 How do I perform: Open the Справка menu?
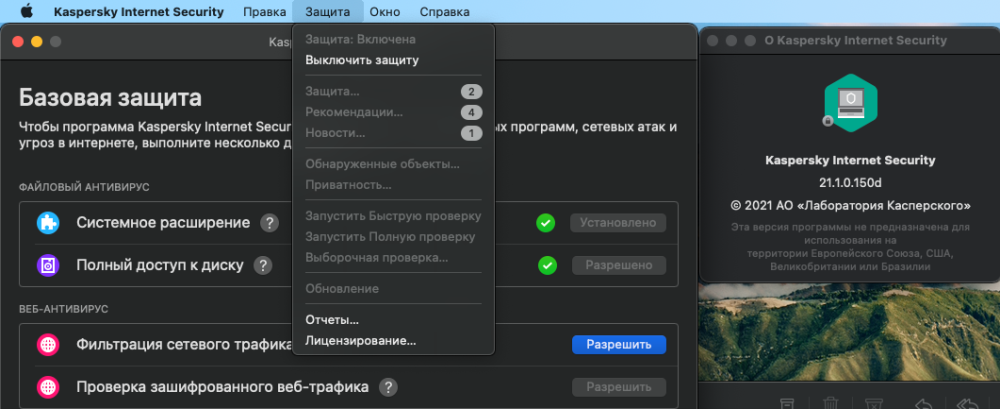445,11
